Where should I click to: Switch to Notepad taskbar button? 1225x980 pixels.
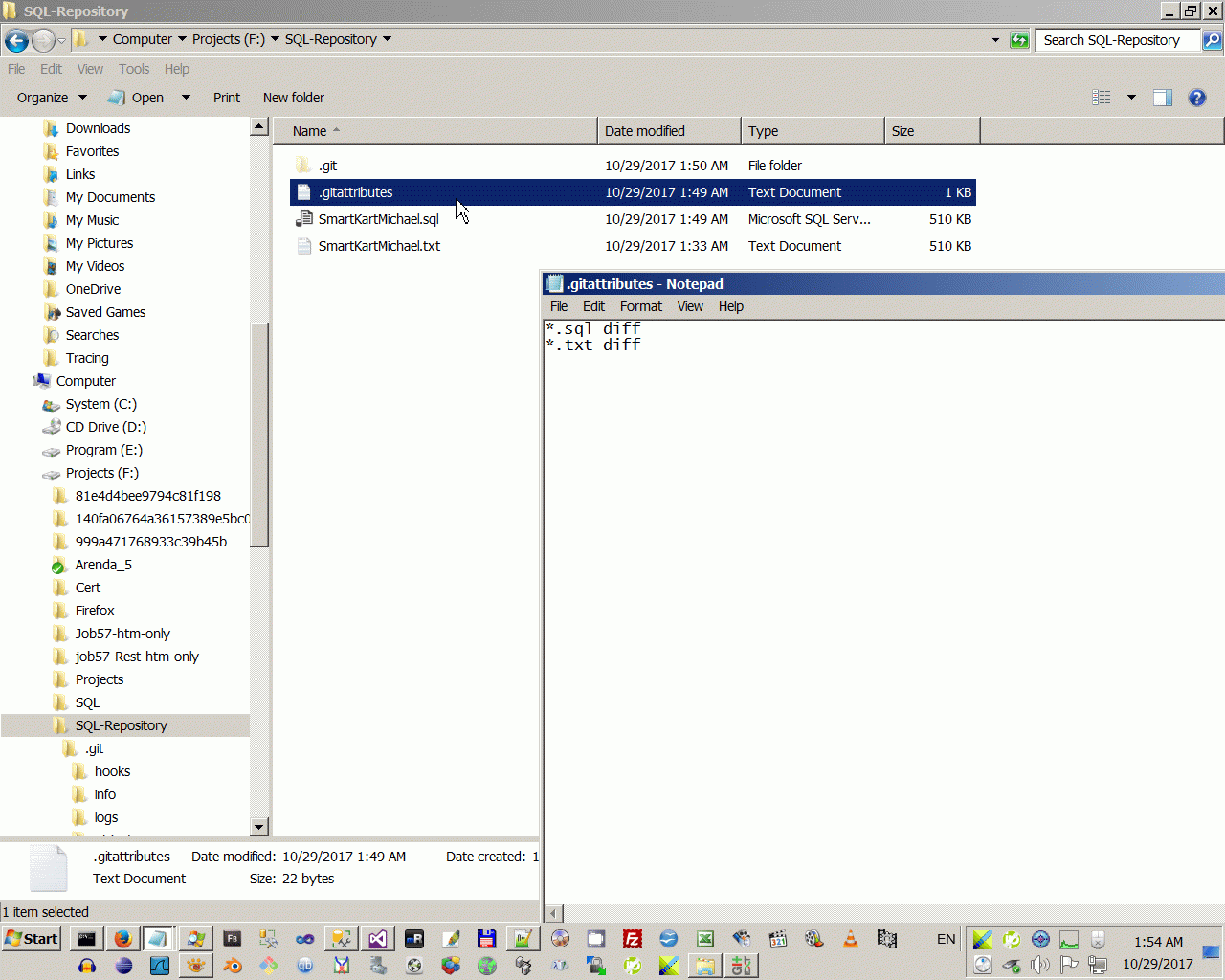point(159,939)
